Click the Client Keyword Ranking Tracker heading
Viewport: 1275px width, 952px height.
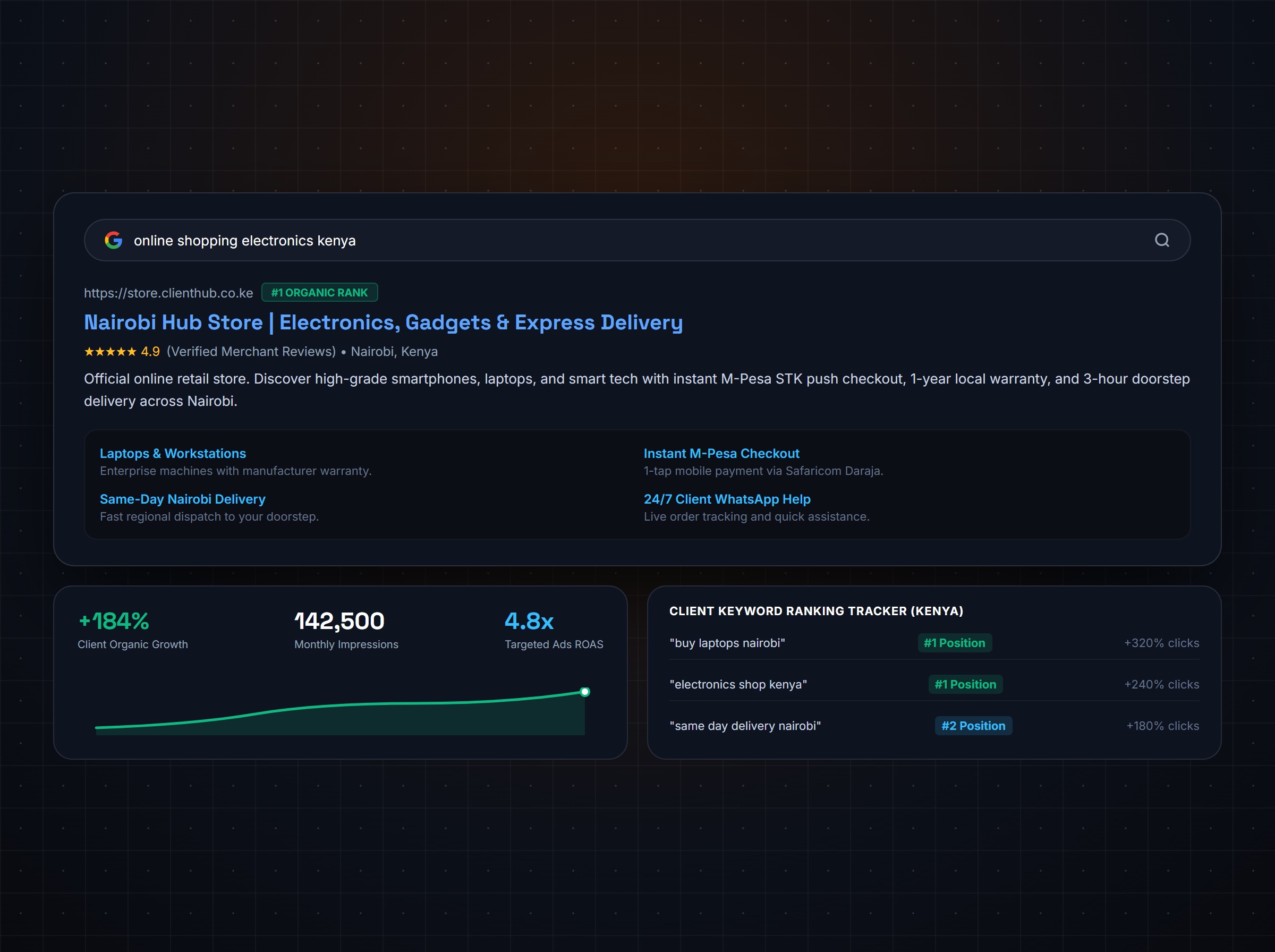pos(817,611)
